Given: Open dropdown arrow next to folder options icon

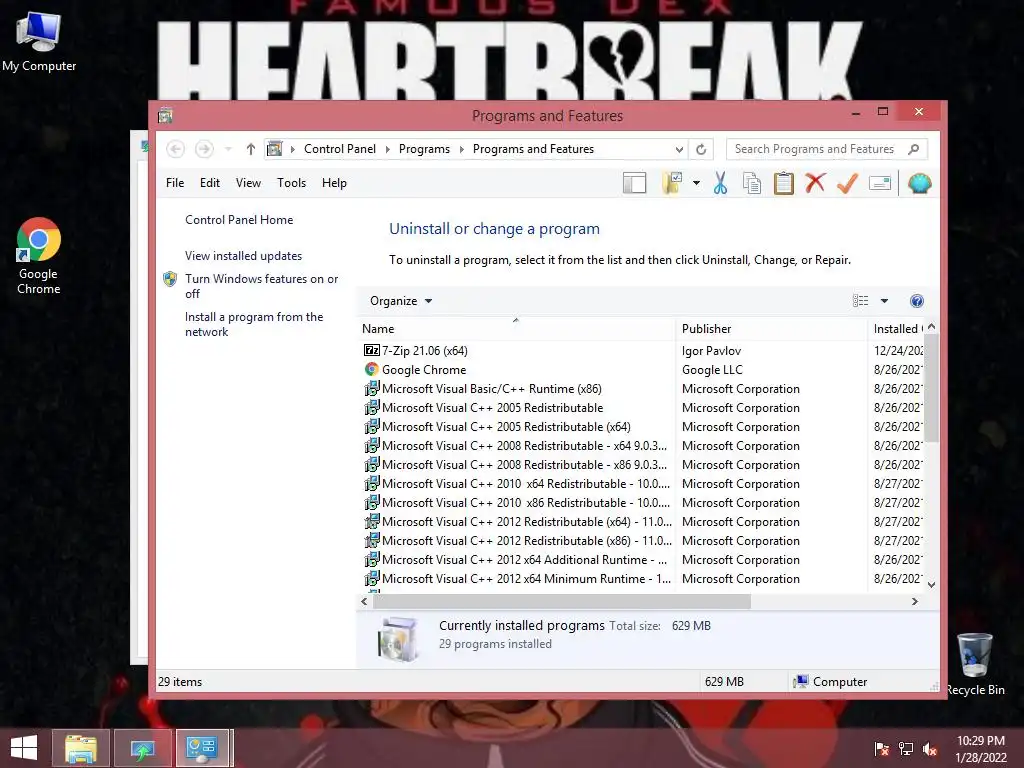Looking at the screenshot, I should tap(696, 184).
